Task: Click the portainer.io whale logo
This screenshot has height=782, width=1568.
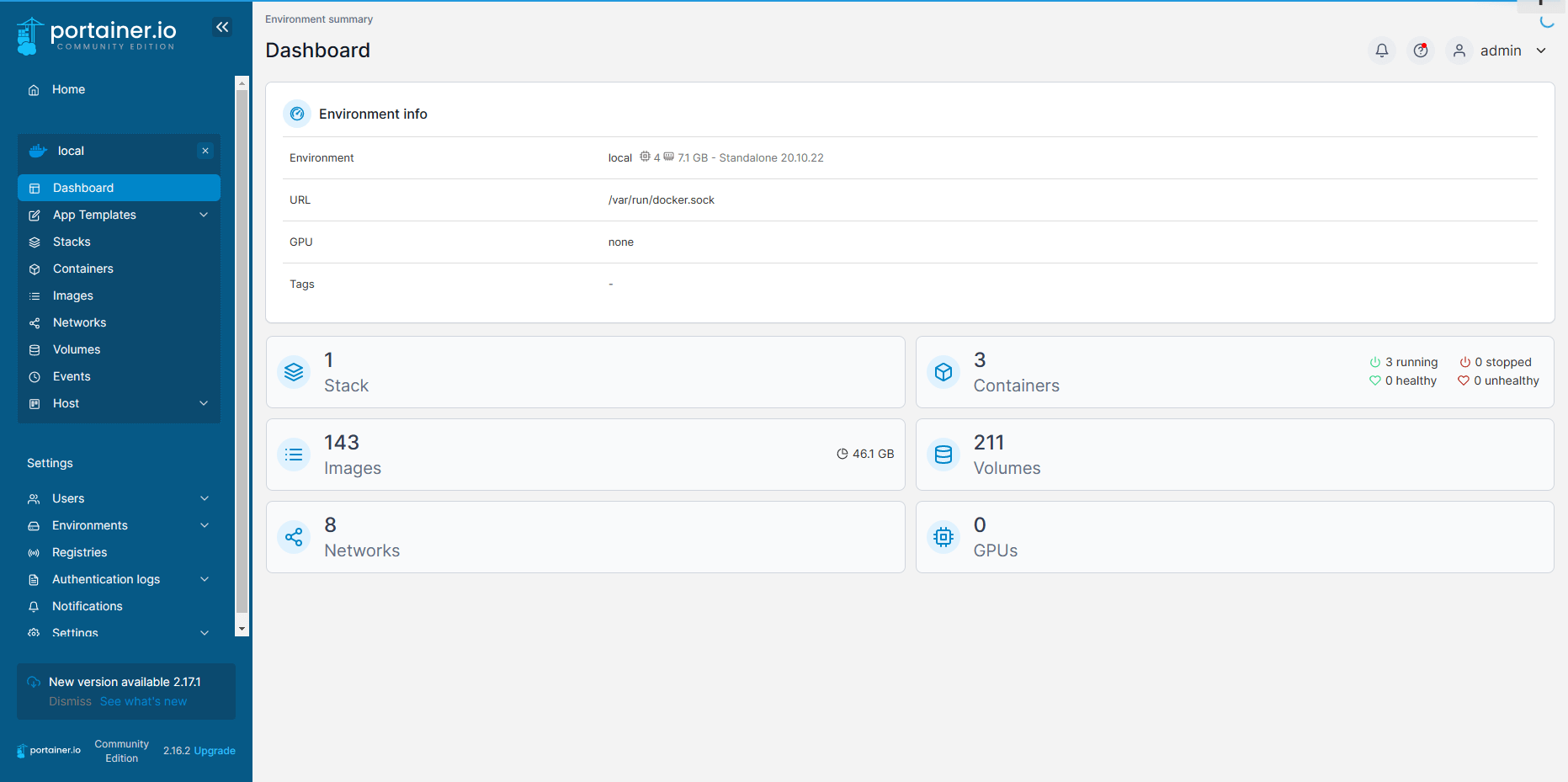Action: tap(30, 35)
